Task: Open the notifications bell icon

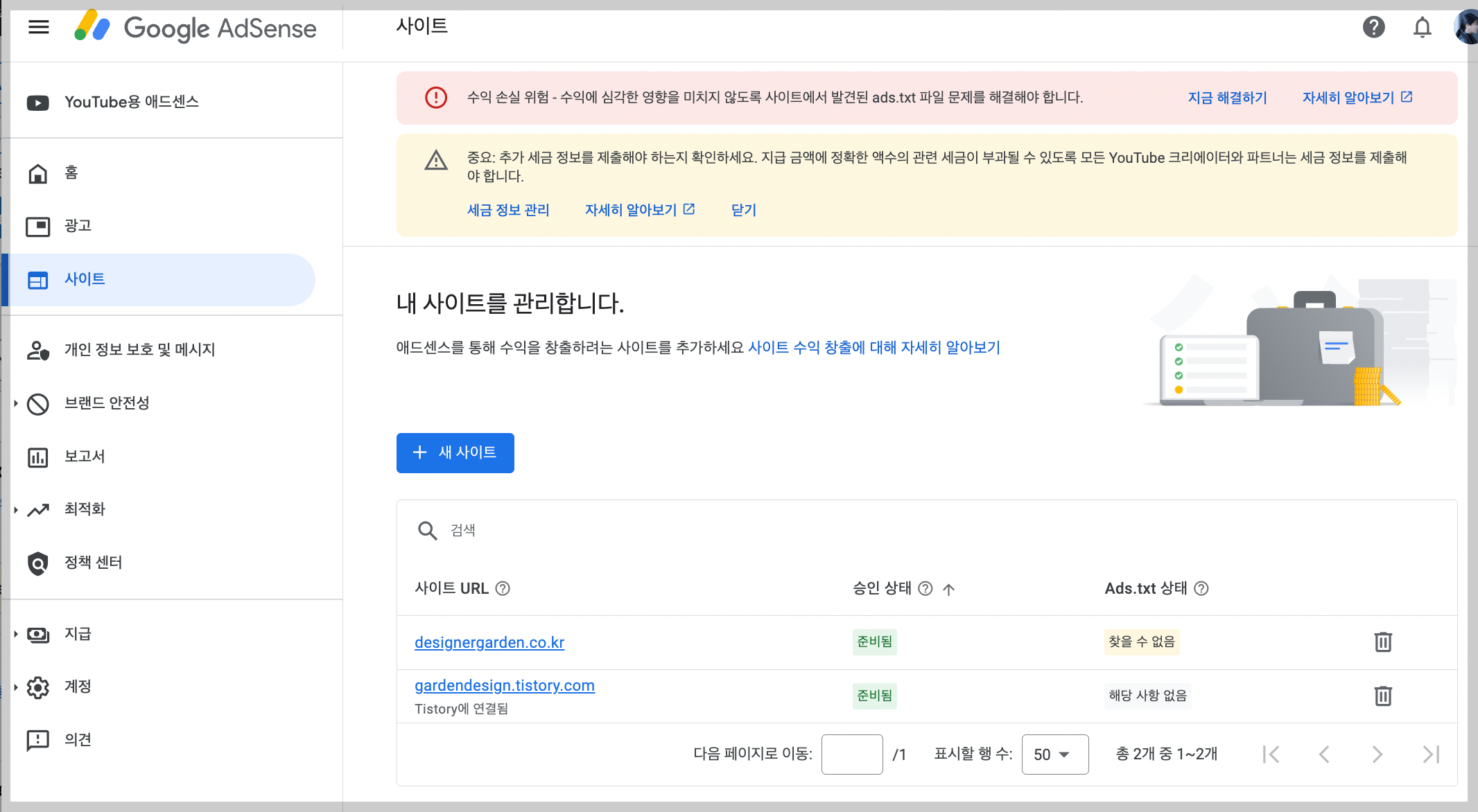Action: 1422,28
